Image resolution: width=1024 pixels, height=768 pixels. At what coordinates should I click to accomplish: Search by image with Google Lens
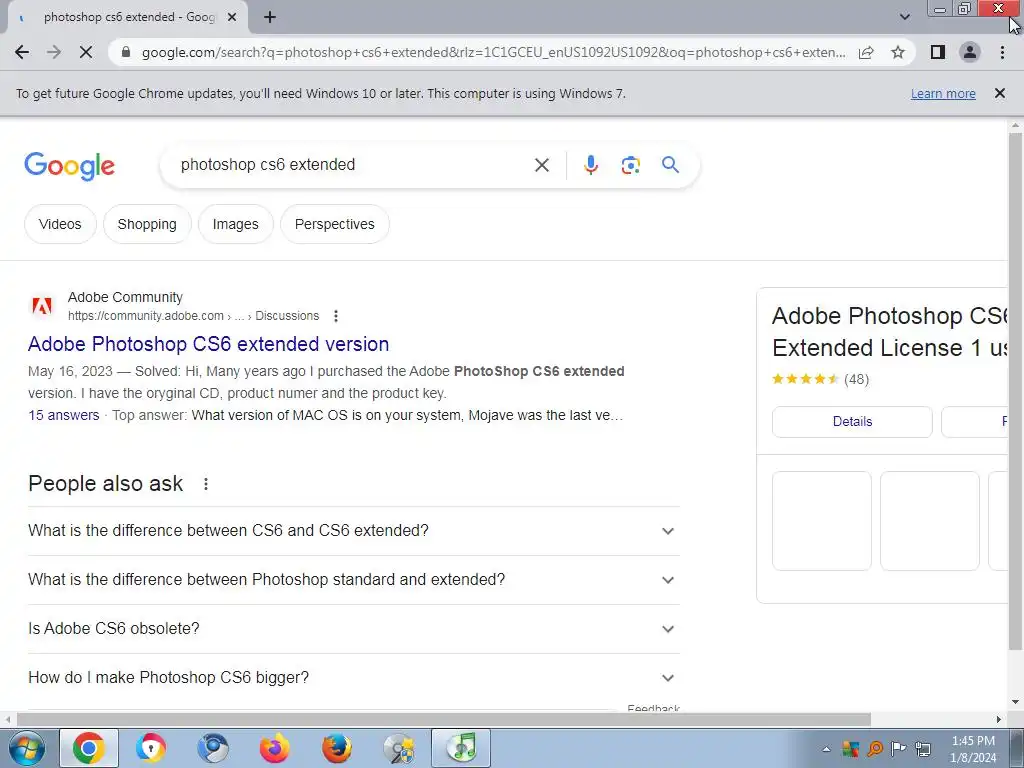630,165
